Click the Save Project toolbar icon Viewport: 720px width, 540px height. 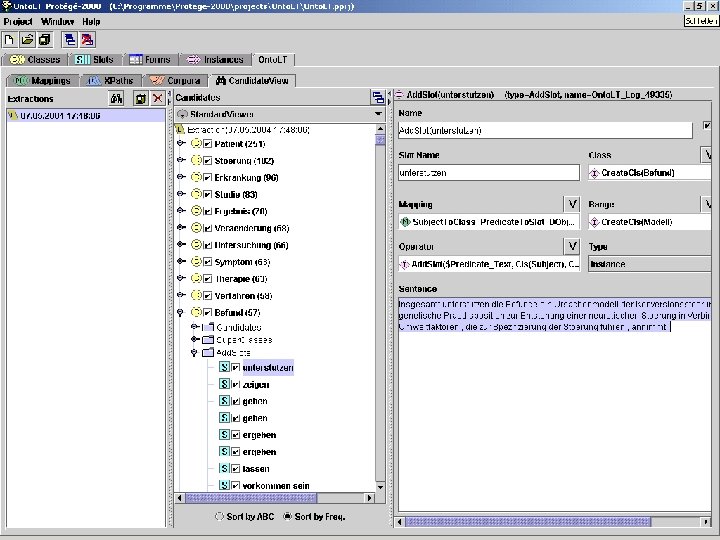(45, 39)
